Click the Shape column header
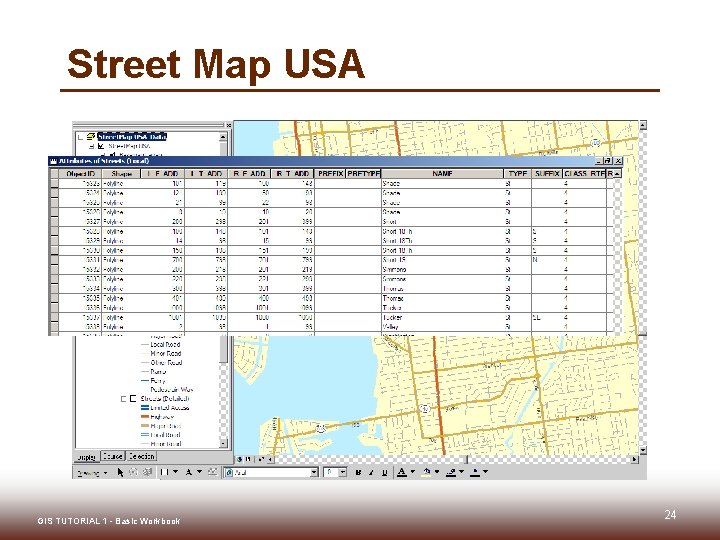The image size is (720, 540). [121, 174]
